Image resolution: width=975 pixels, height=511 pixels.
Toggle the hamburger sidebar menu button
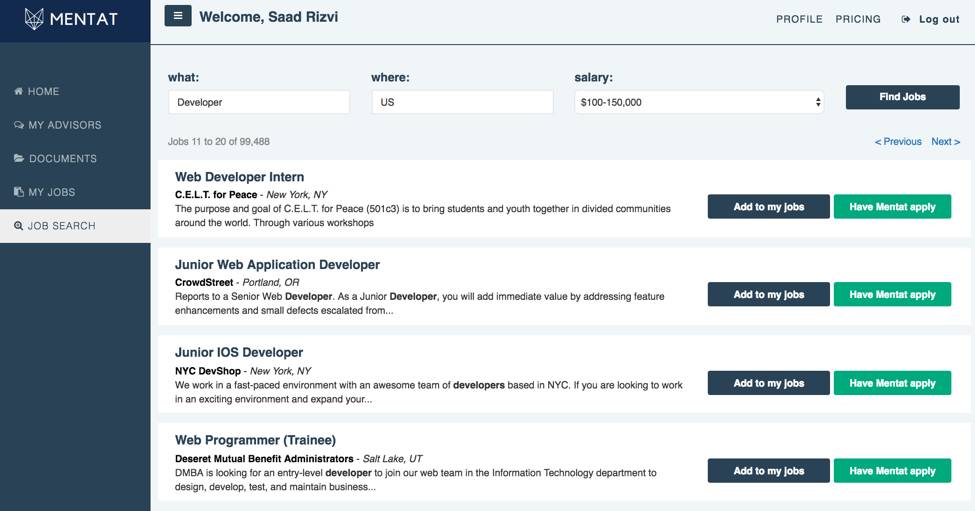178,16
